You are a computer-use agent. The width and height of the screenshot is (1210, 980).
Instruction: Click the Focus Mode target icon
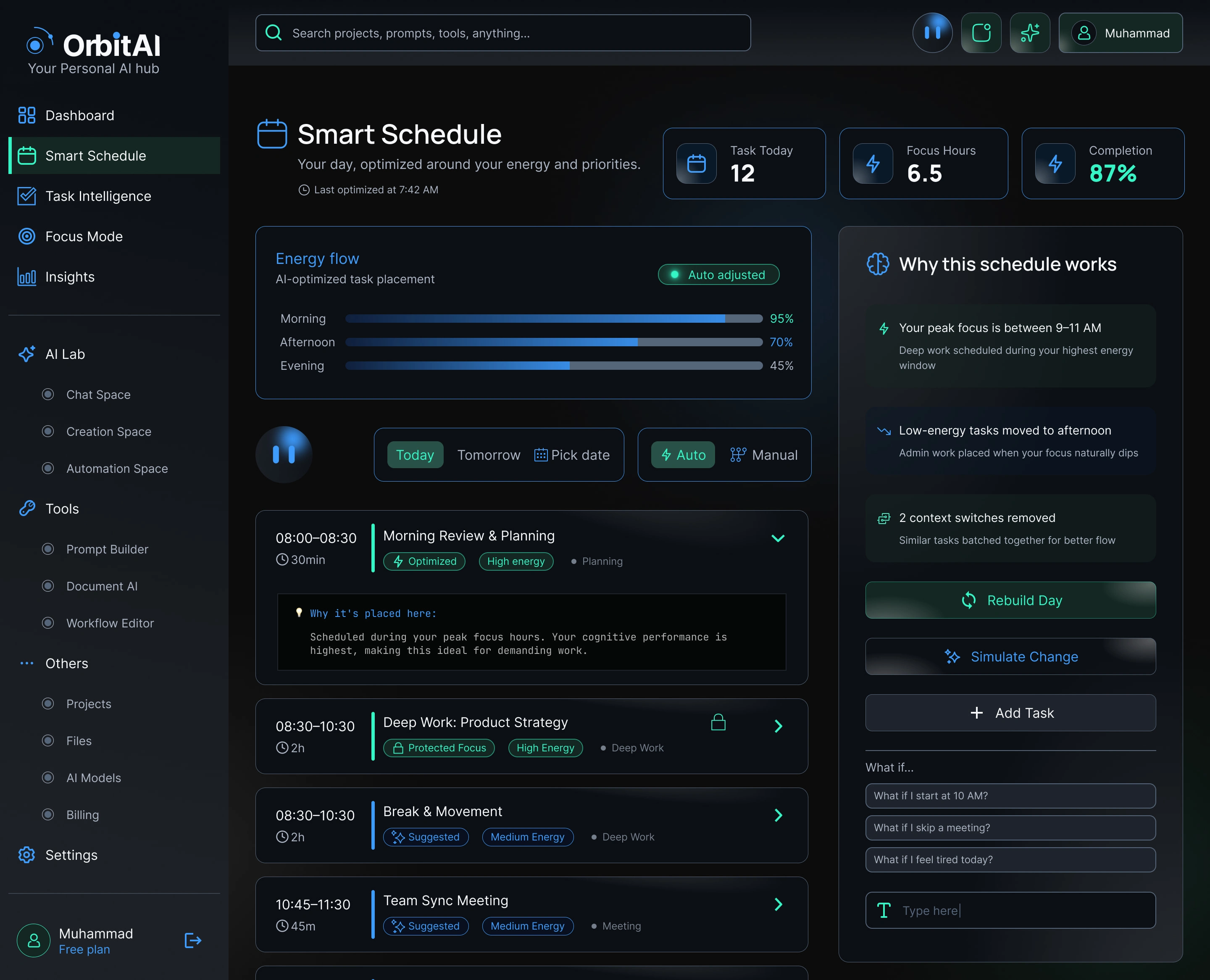click(x=26, y=236)
